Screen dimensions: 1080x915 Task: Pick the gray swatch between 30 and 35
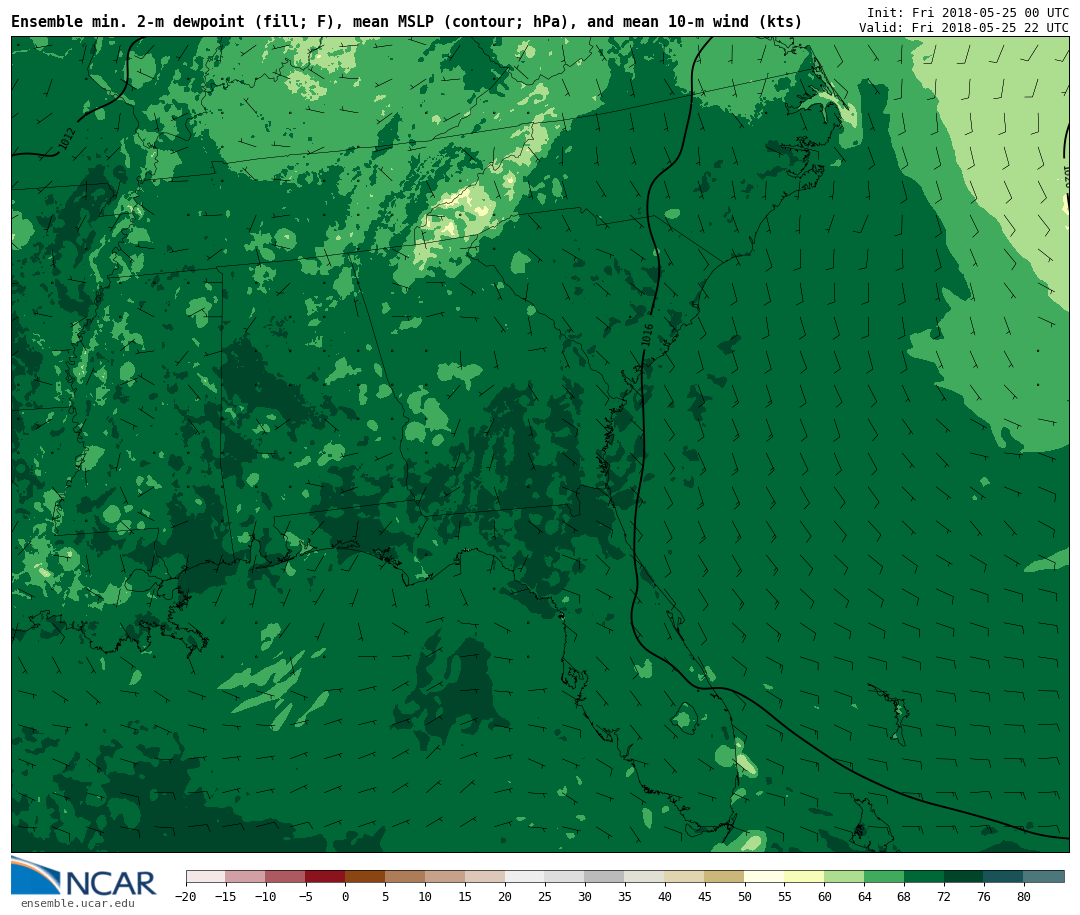pyautogui.click(x=604, y=877)
